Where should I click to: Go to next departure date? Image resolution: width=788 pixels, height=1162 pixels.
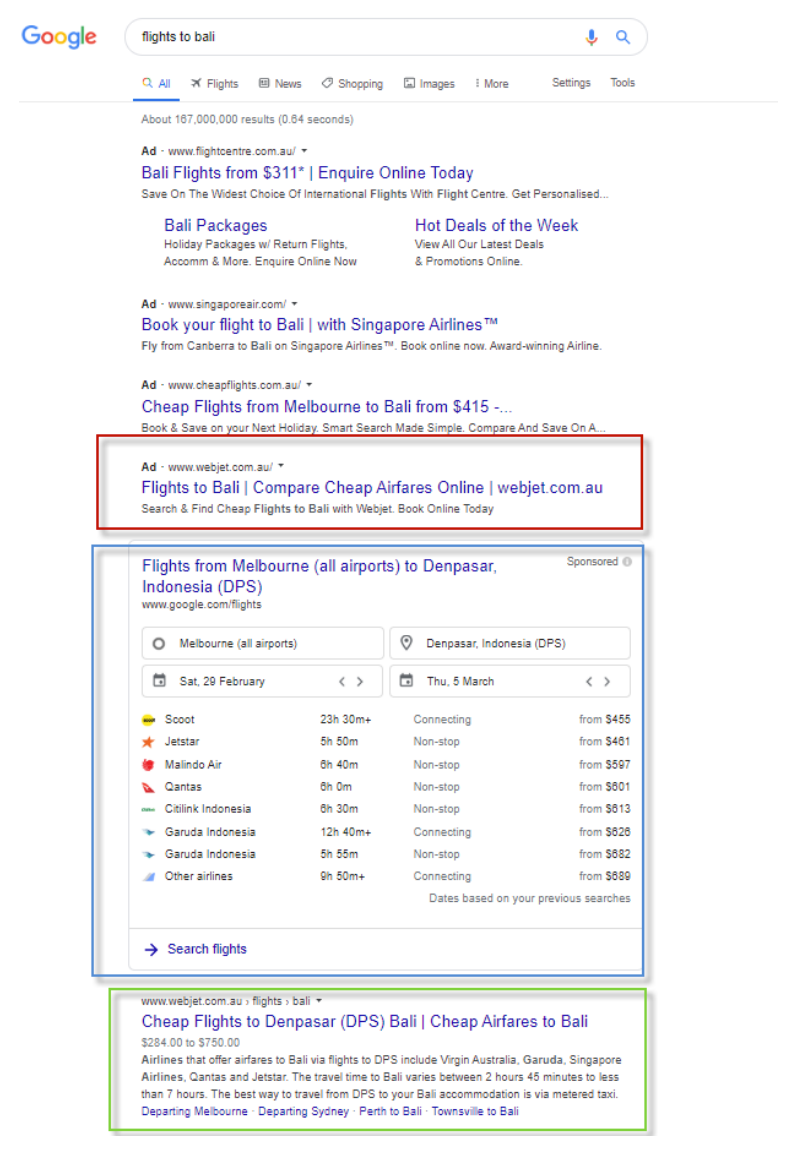tap(360, 682)
